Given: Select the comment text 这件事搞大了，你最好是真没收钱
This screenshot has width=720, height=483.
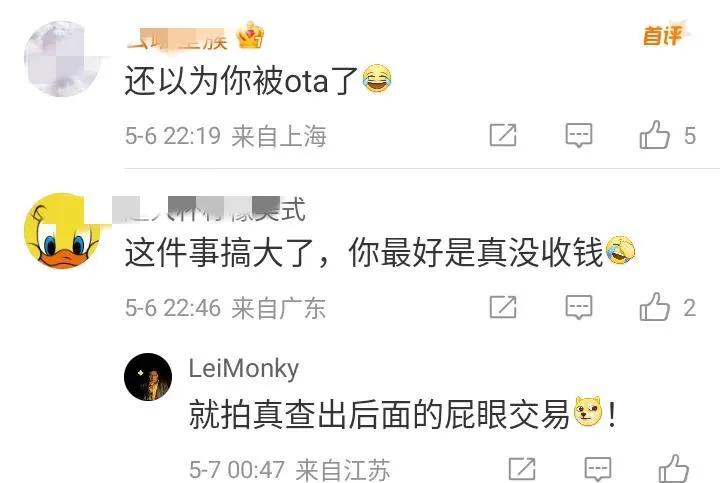Looking at the screenshot, I should click(x=364, y=253).
